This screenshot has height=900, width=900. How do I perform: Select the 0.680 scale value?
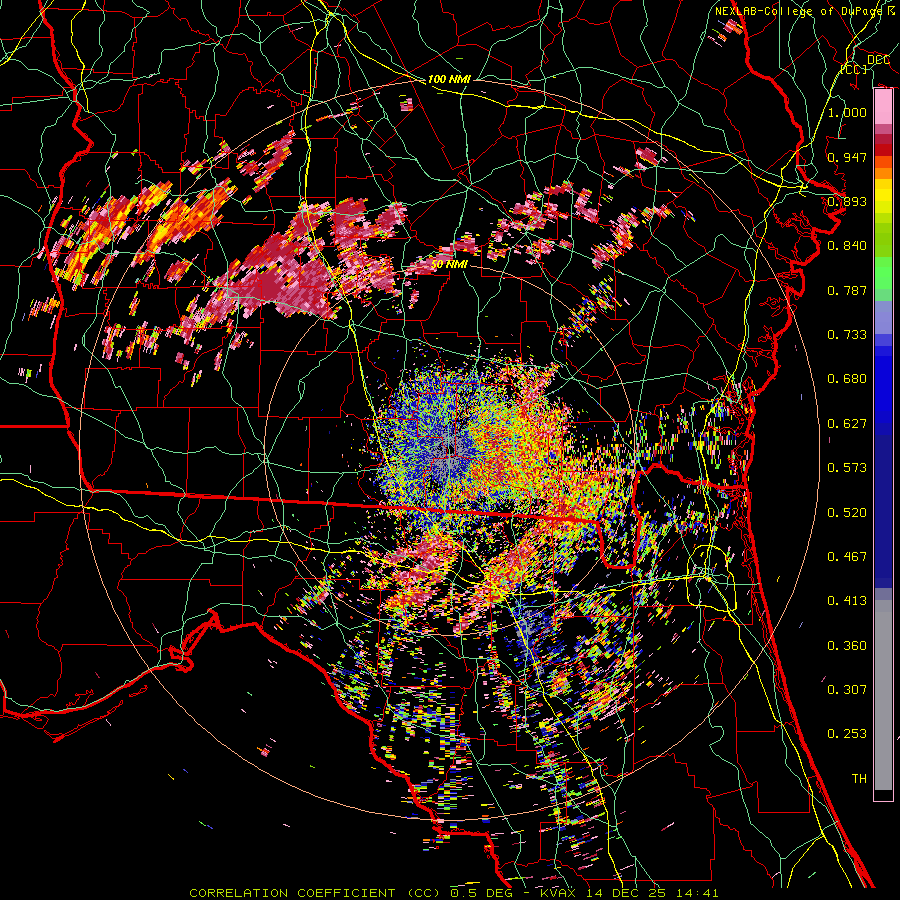pos(847,379)
